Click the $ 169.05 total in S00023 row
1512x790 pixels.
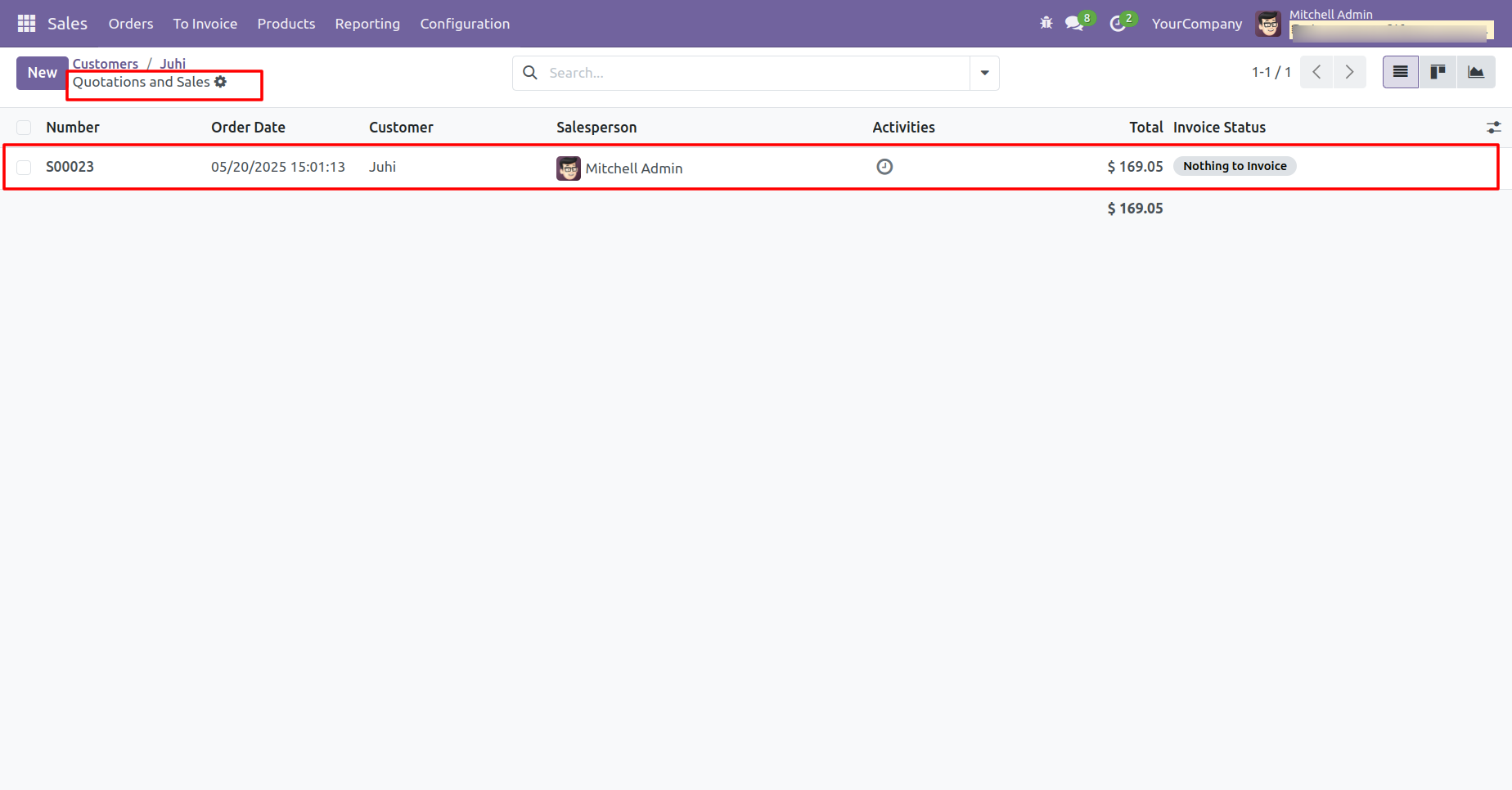[x=1135, y=167]
